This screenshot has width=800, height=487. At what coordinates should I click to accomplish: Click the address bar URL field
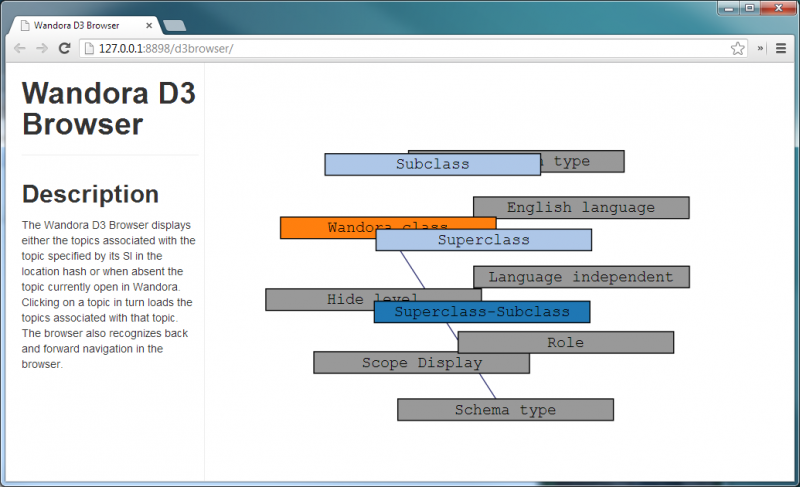[x=400, y=48]
